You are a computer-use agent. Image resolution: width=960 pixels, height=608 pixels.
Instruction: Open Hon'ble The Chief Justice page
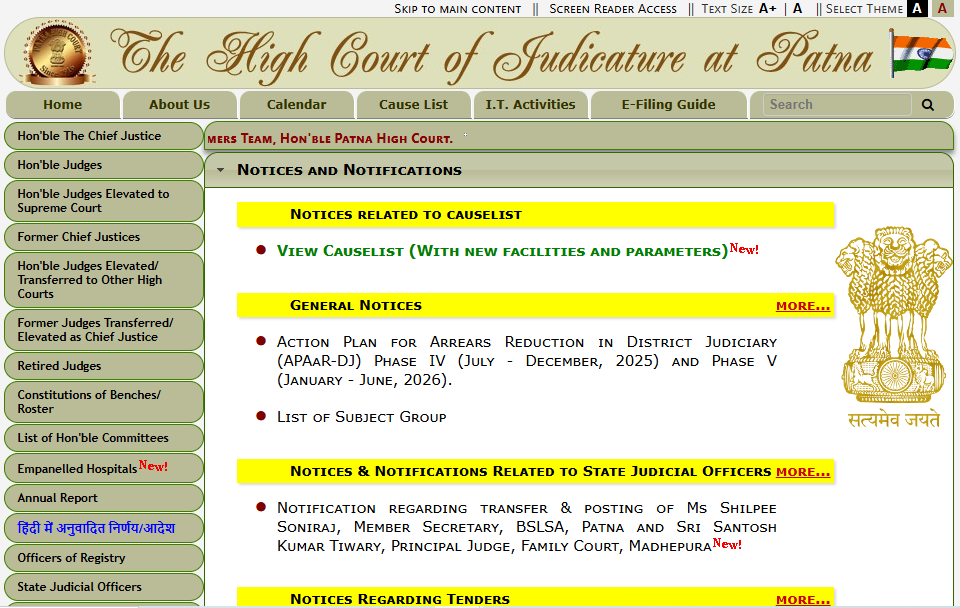(x=103, y=136)
